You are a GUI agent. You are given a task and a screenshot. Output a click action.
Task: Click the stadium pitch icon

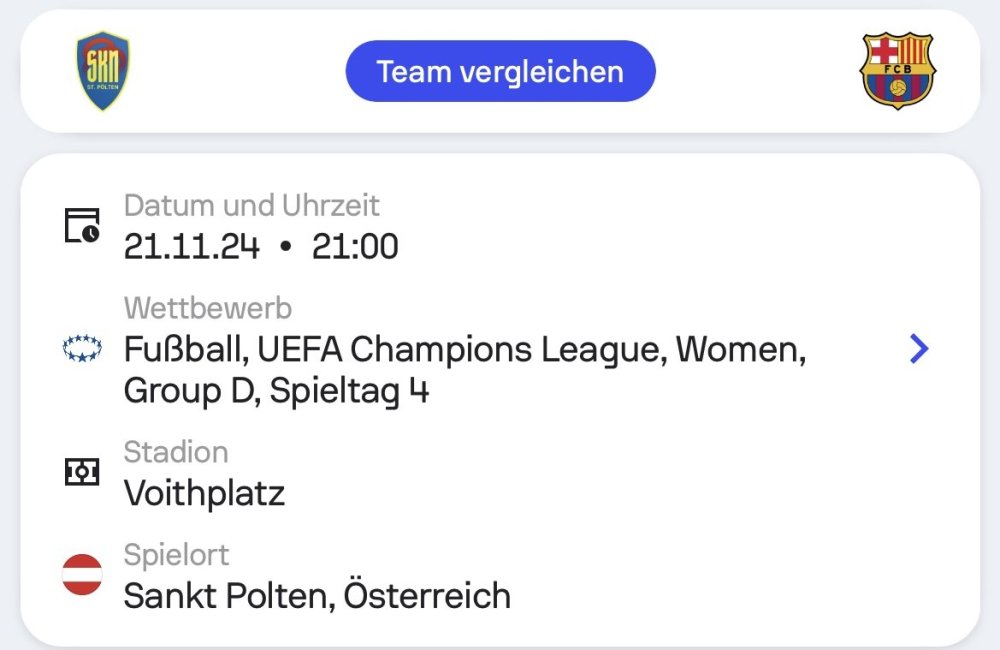[x=82, y=473]
